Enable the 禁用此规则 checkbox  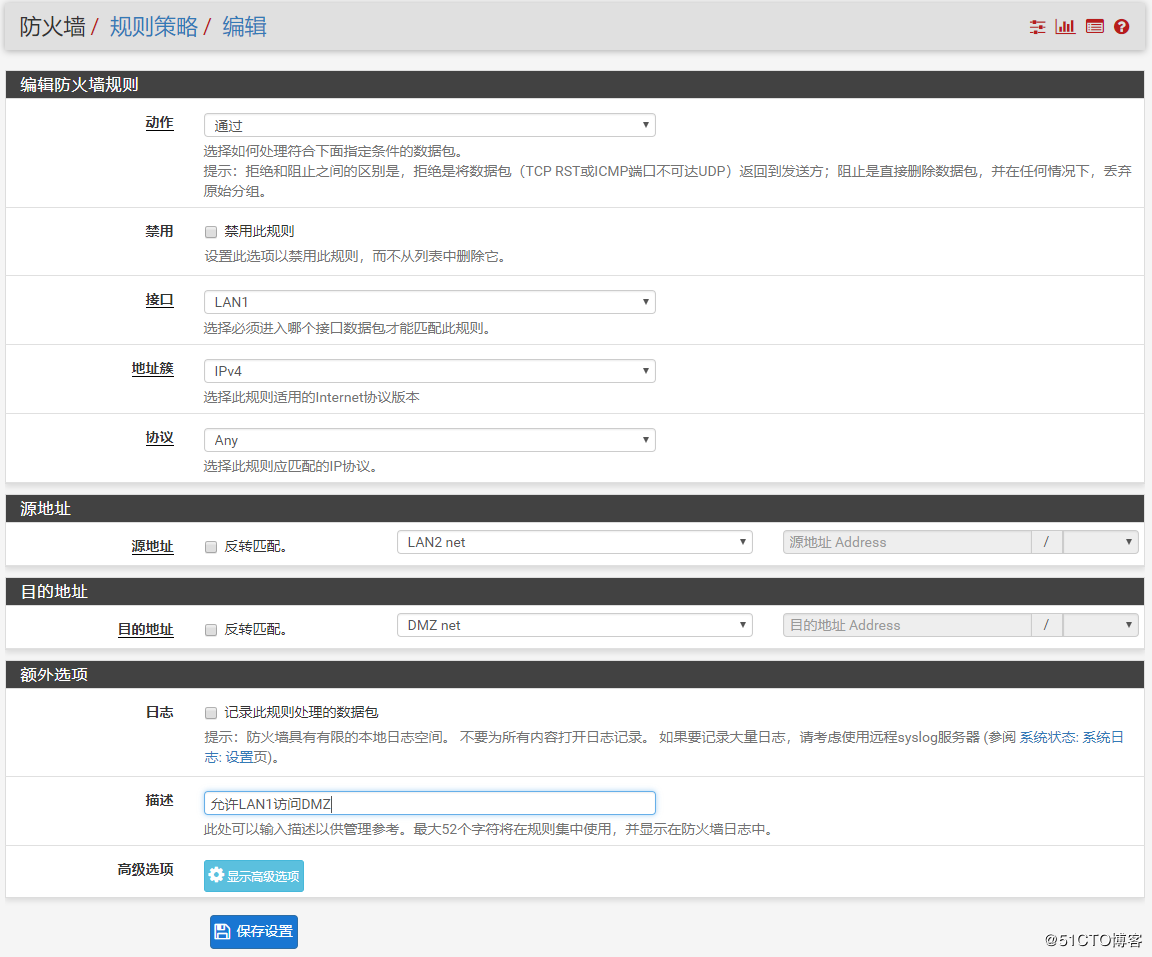(211, 232)
